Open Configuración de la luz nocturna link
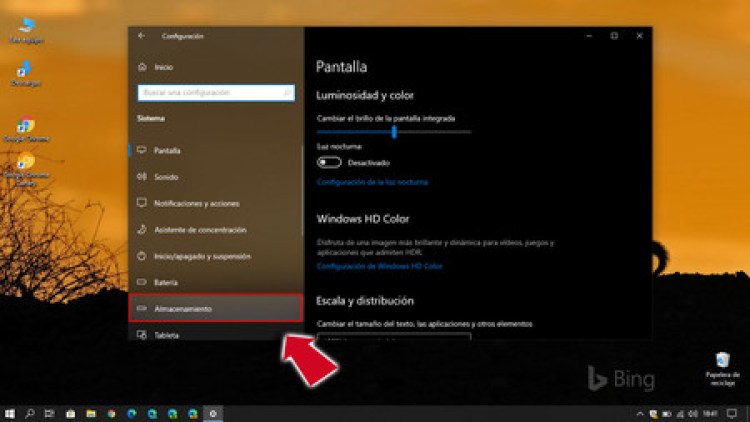The height and width of the screenshot is (422, 750). click(372, 182)
